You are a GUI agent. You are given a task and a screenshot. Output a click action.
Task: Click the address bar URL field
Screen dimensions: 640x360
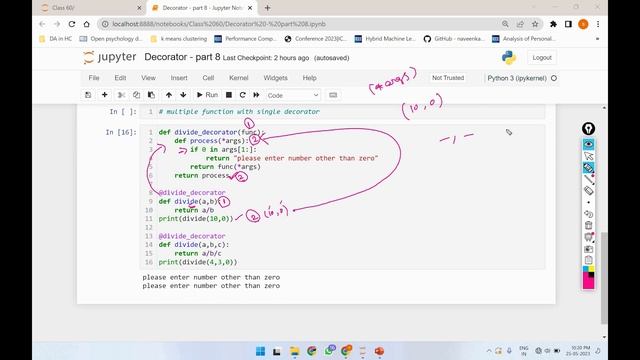[x=302, y=24]
